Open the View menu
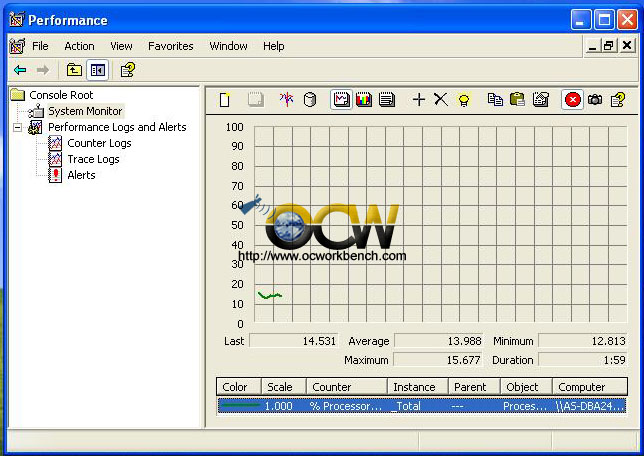 click(x=121, y=46)
